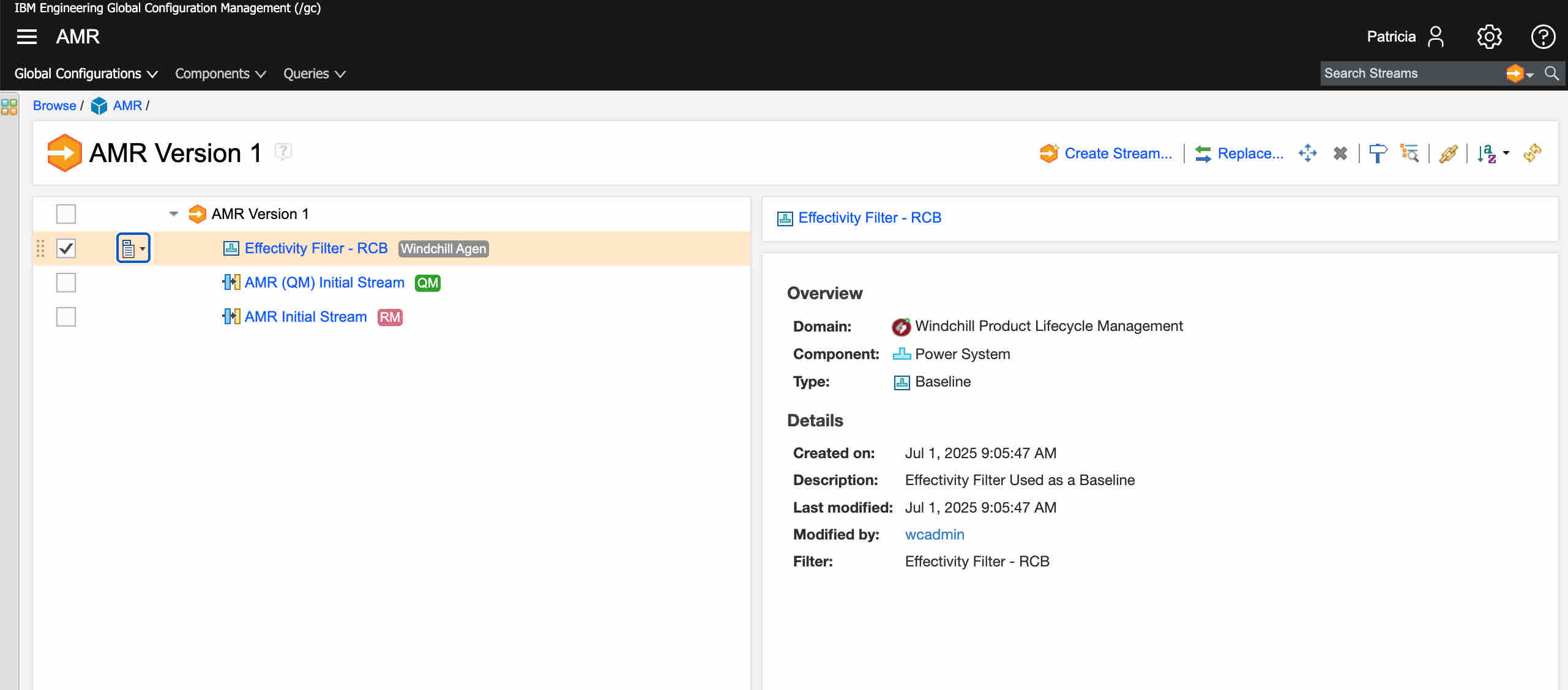Click the refresh icon at toolbar end
1568x690 pixels.
point(1532,153)
